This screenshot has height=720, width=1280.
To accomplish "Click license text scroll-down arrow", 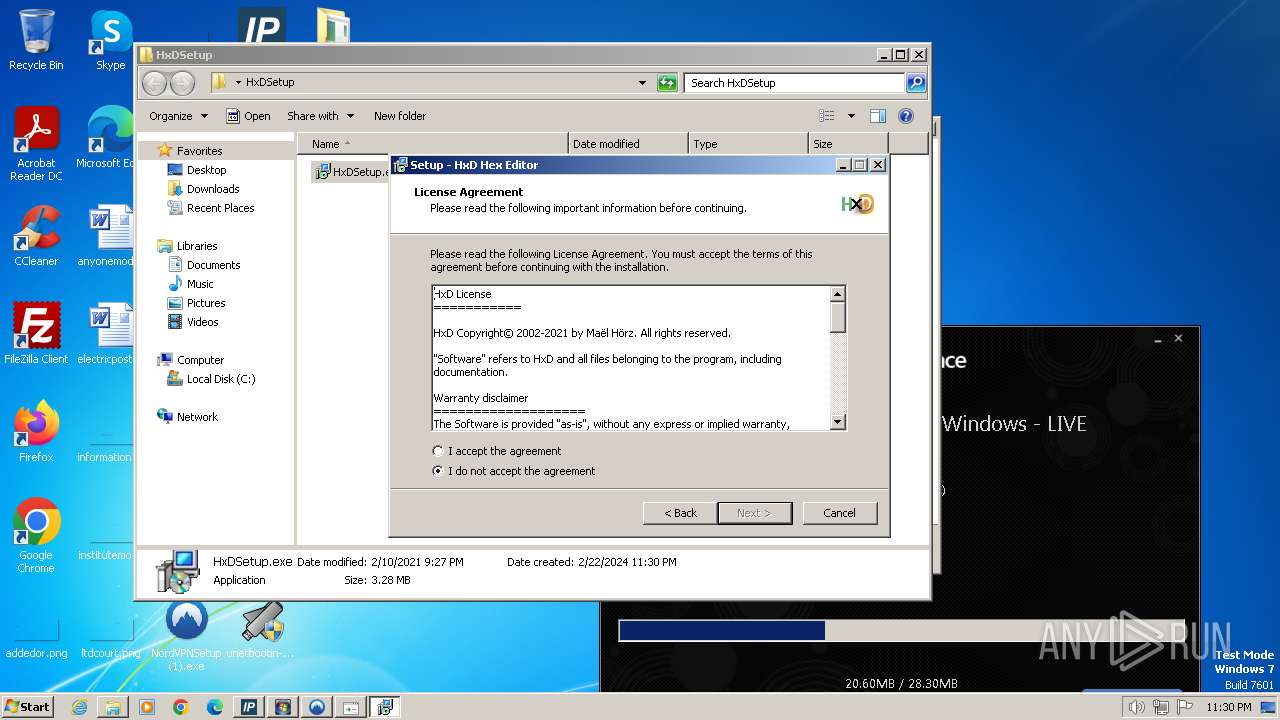I will [838, 422].
